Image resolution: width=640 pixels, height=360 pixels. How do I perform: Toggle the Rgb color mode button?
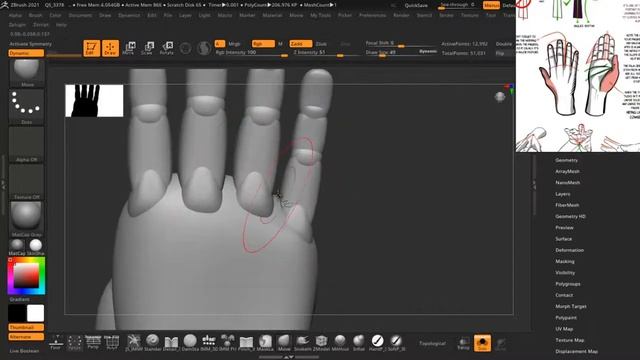263,44
